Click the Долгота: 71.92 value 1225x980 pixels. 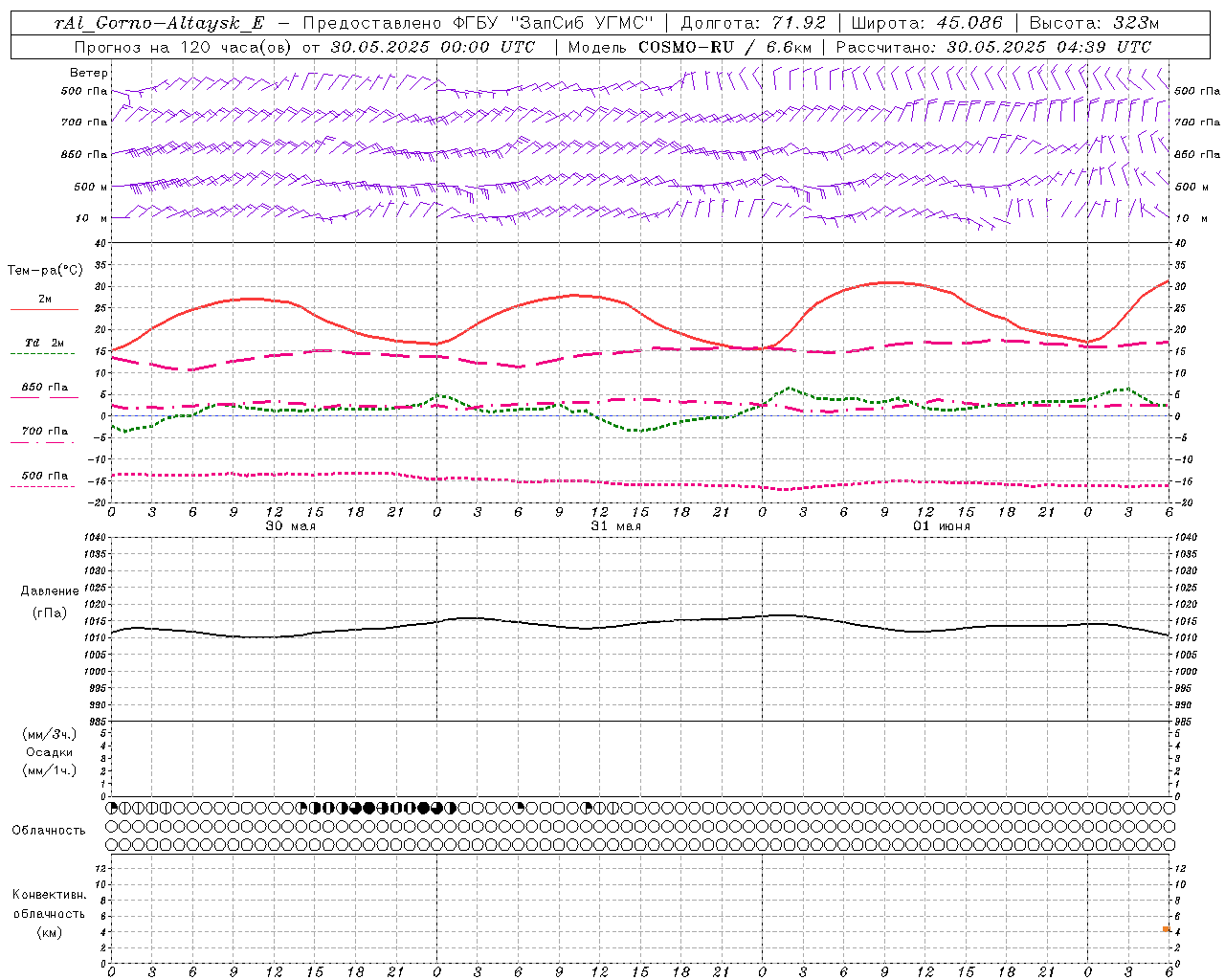click(x=753, y=23)
